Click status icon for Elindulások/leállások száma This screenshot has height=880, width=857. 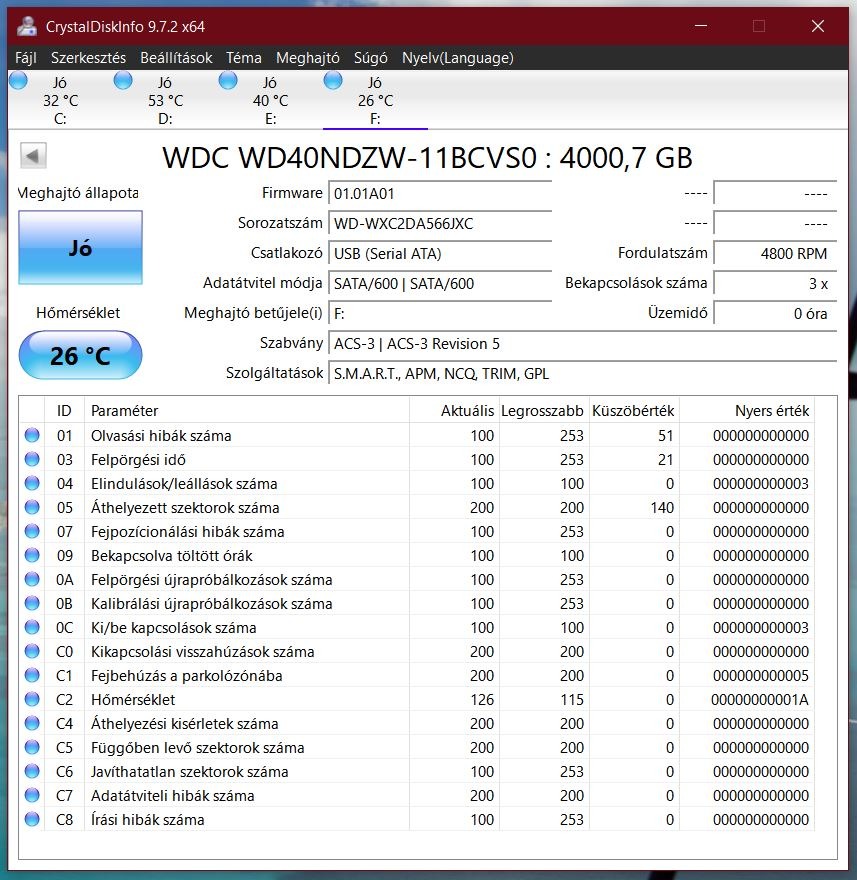click(x=32, y=483)
